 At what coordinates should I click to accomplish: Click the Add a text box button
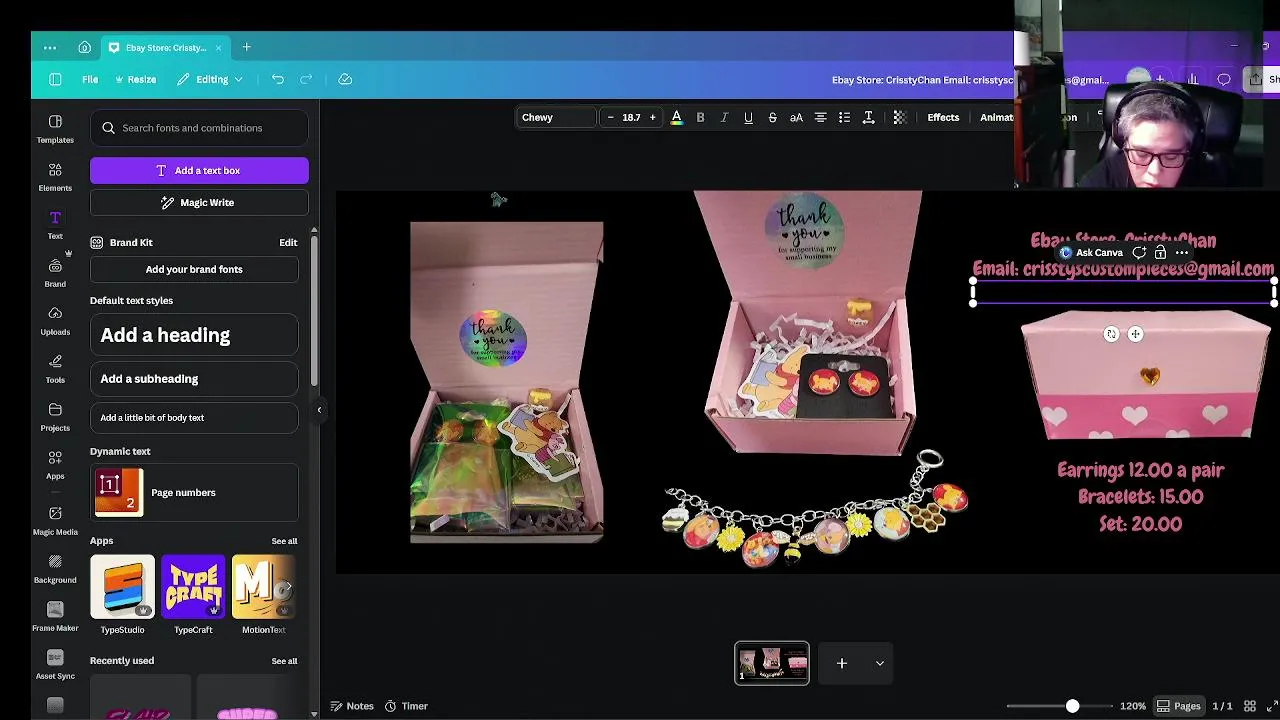[199, 170]
